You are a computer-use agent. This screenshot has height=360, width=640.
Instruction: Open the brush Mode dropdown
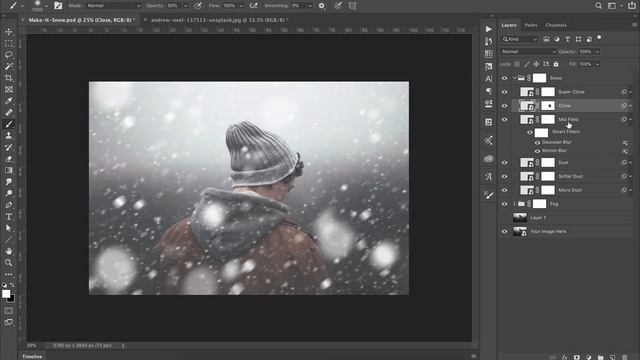click(x=113, y=6)
